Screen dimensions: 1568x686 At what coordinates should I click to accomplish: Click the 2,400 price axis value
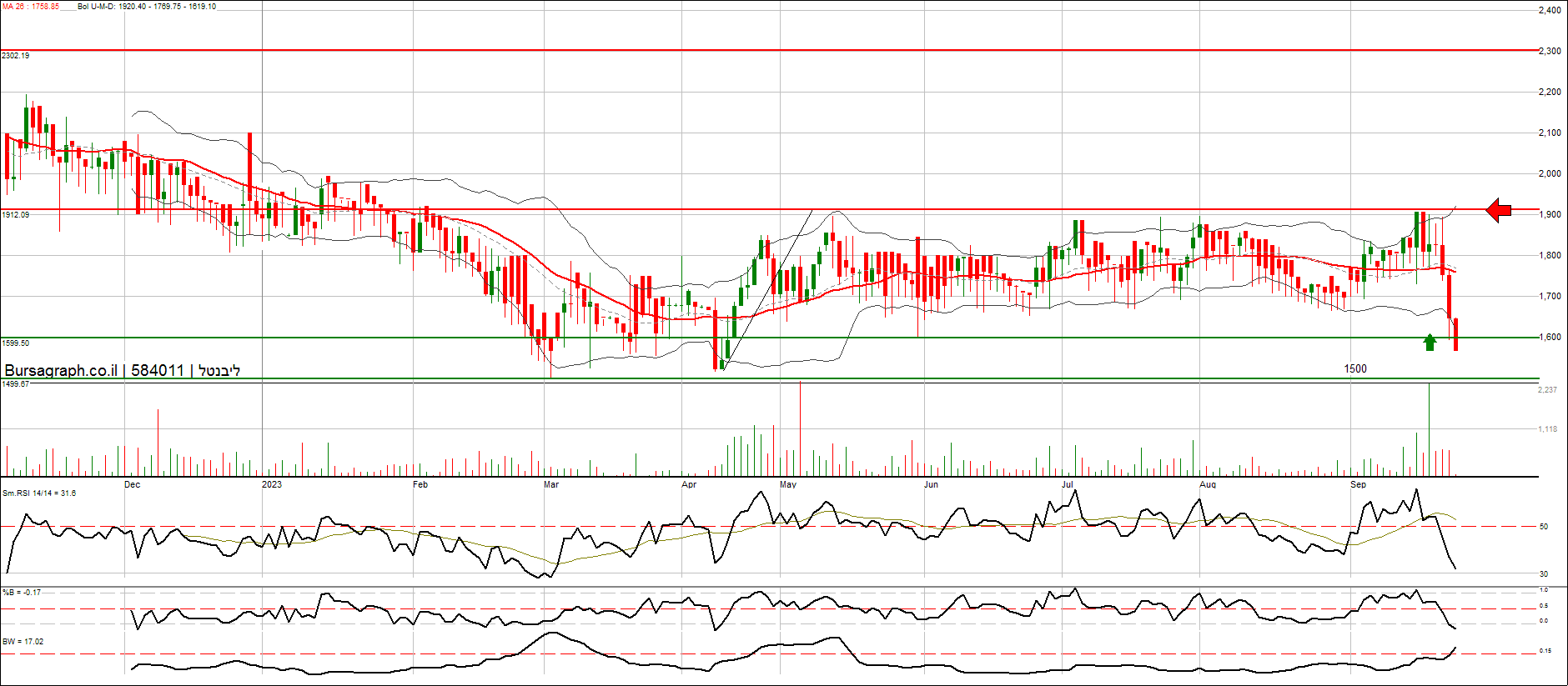pyautogui.click(x=1550, y=11)
